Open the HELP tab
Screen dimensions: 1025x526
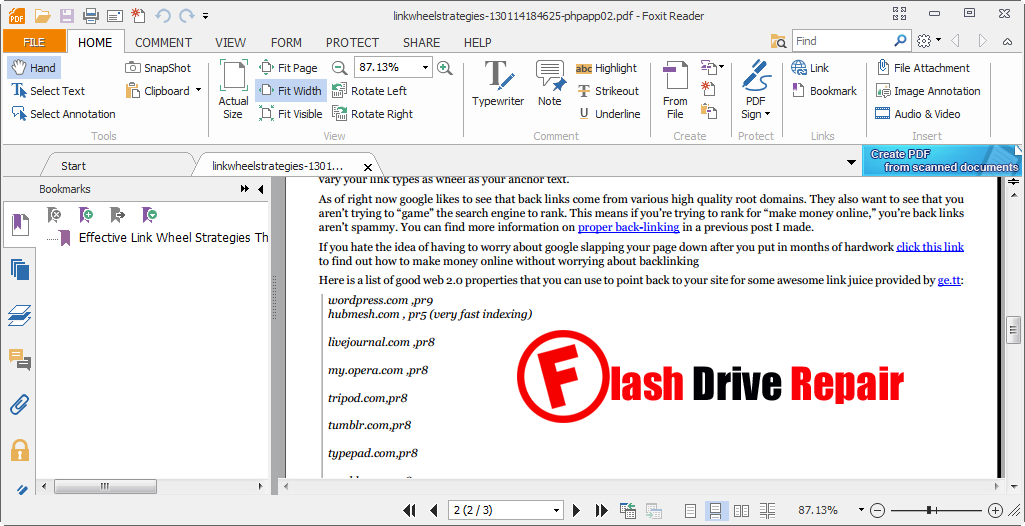pos(478,42)
